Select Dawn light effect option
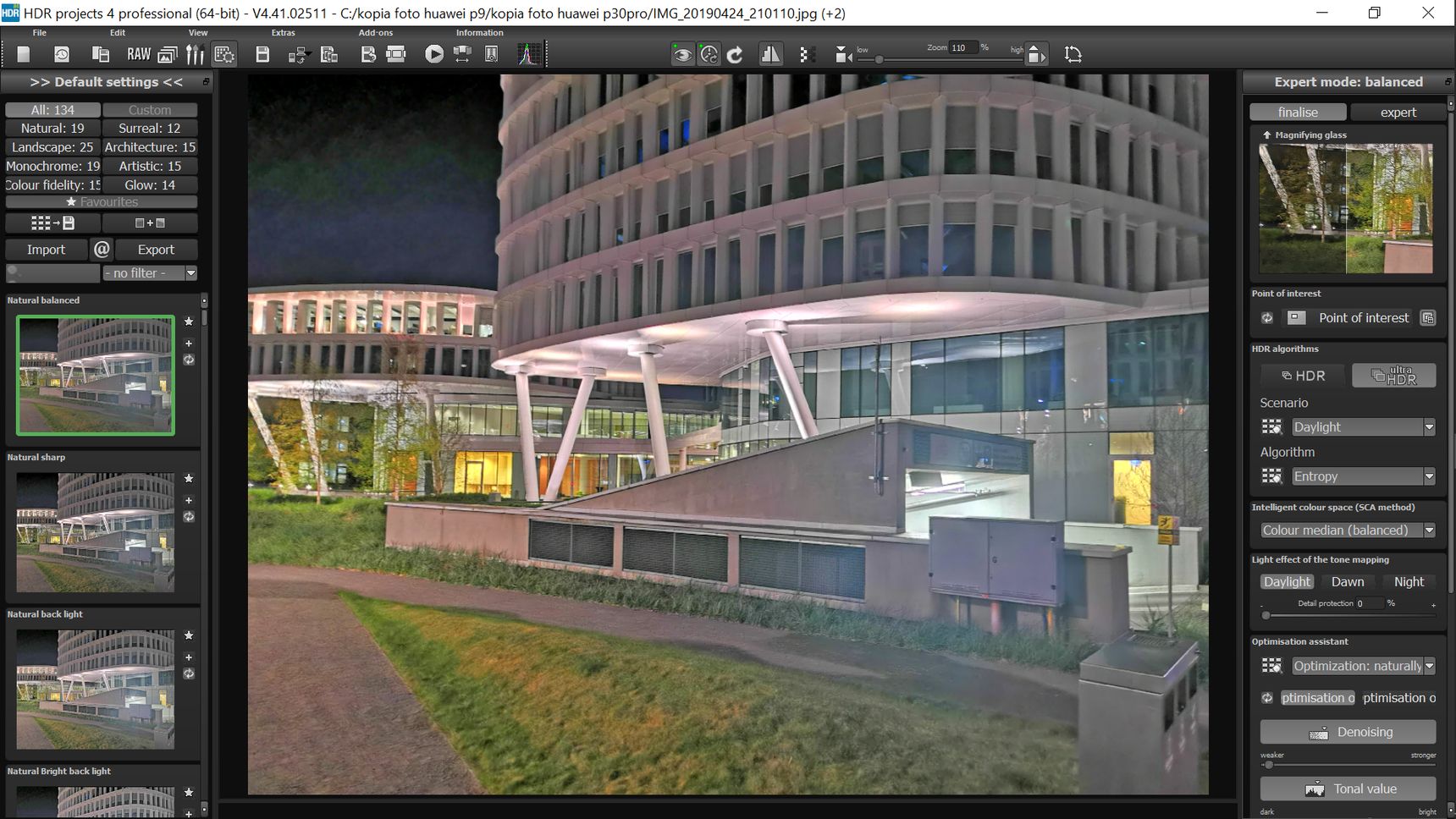This screenshot has width=1456, height=819. 1348,582
